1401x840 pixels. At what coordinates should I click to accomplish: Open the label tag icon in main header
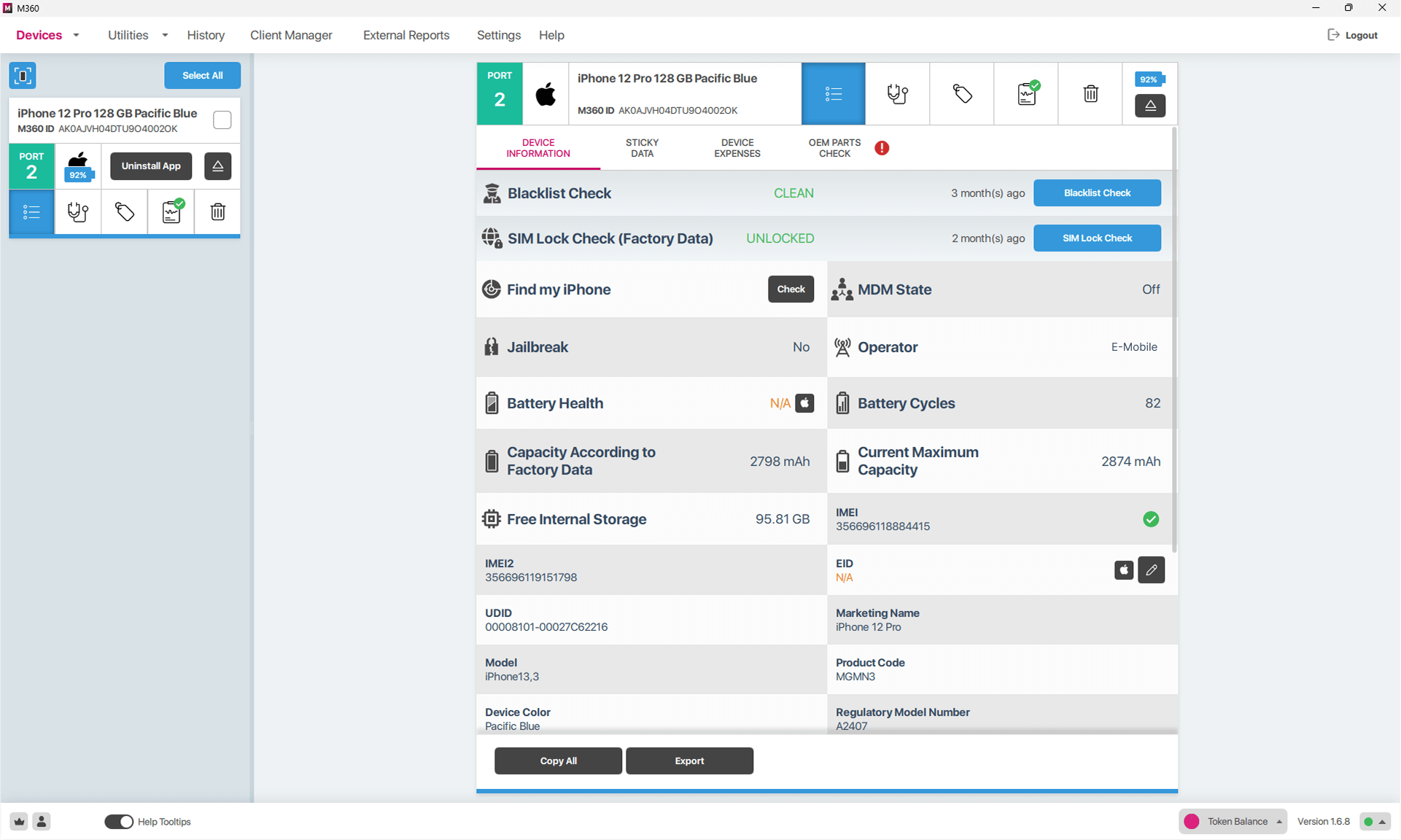pyautogui.click(x=962, y=94)
